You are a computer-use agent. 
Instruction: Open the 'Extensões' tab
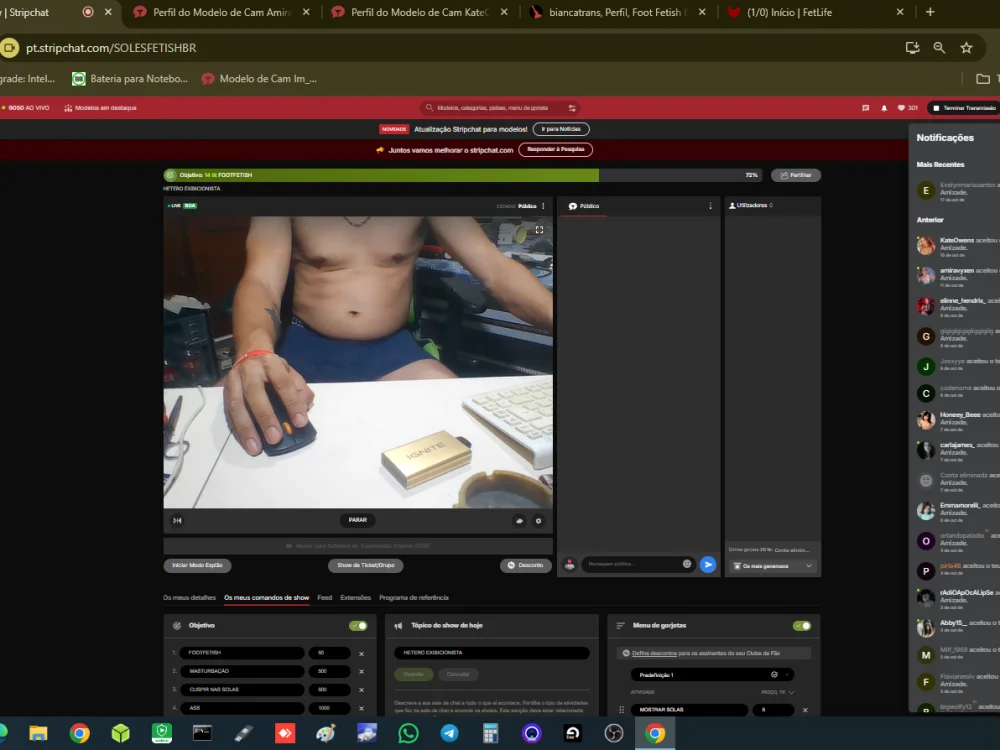tap(356, 596)
